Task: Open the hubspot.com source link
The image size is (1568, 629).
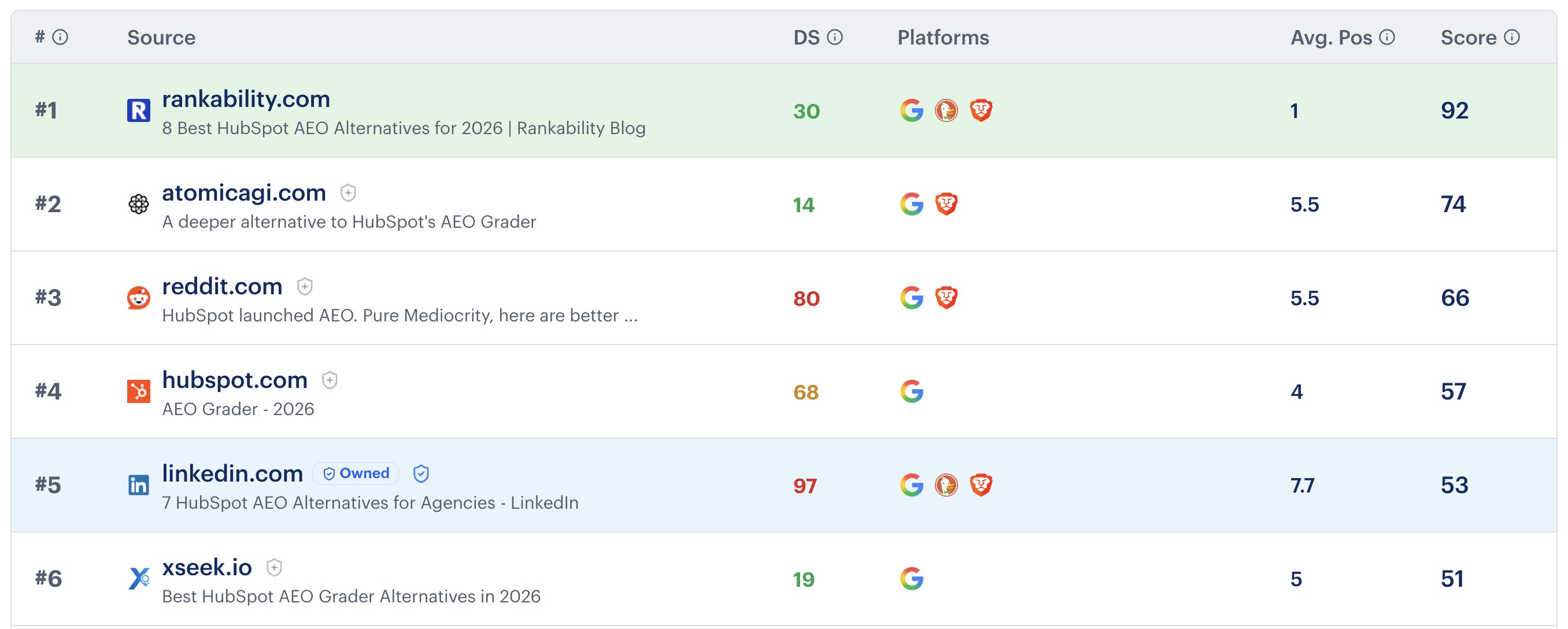Action: click(x=234, y=380)
